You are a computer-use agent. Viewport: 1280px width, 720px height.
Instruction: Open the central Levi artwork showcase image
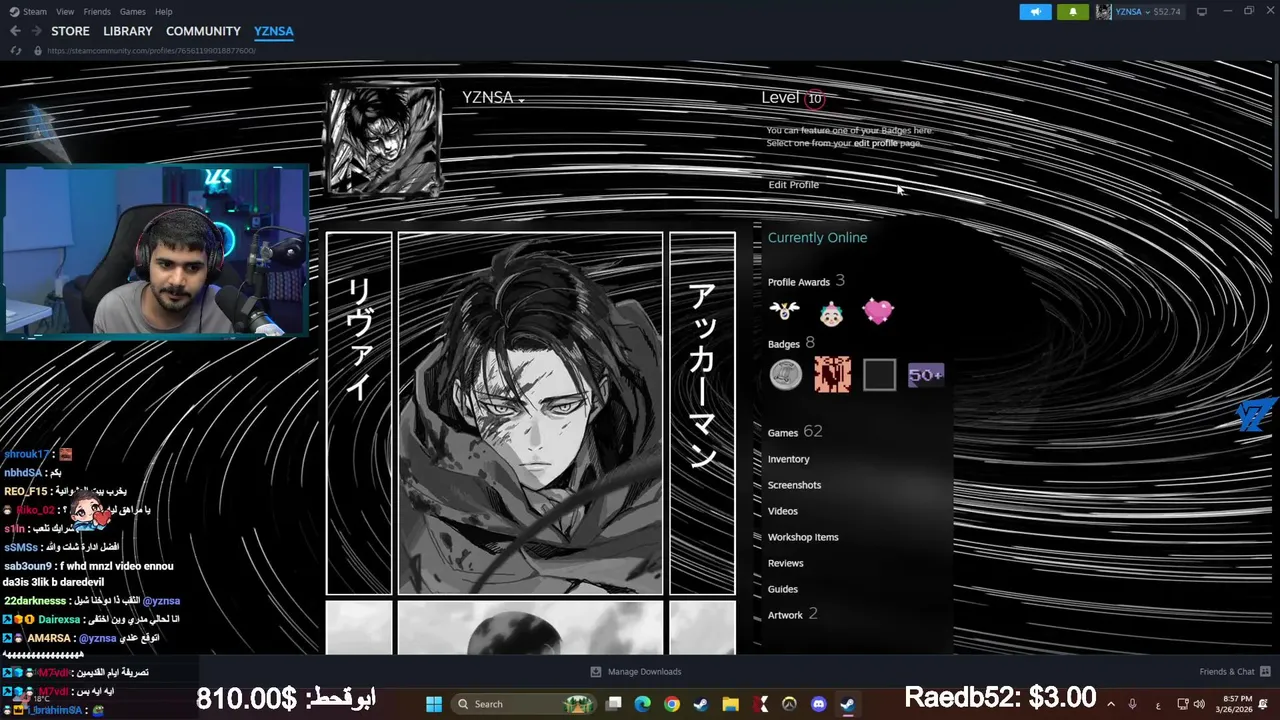point(530,414)
